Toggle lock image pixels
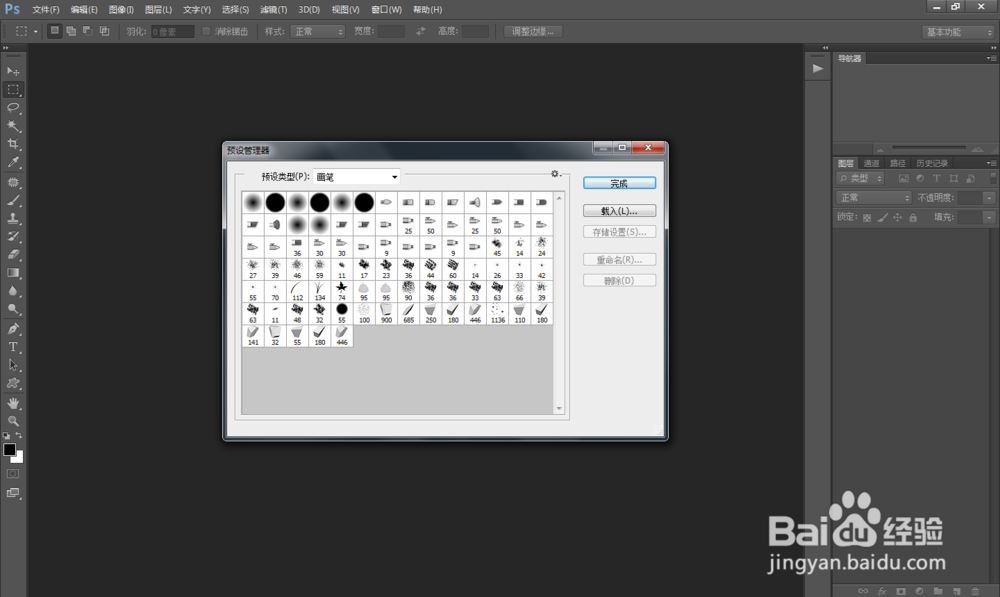The width and height of the screenshot is (1000, 597). 882,217
